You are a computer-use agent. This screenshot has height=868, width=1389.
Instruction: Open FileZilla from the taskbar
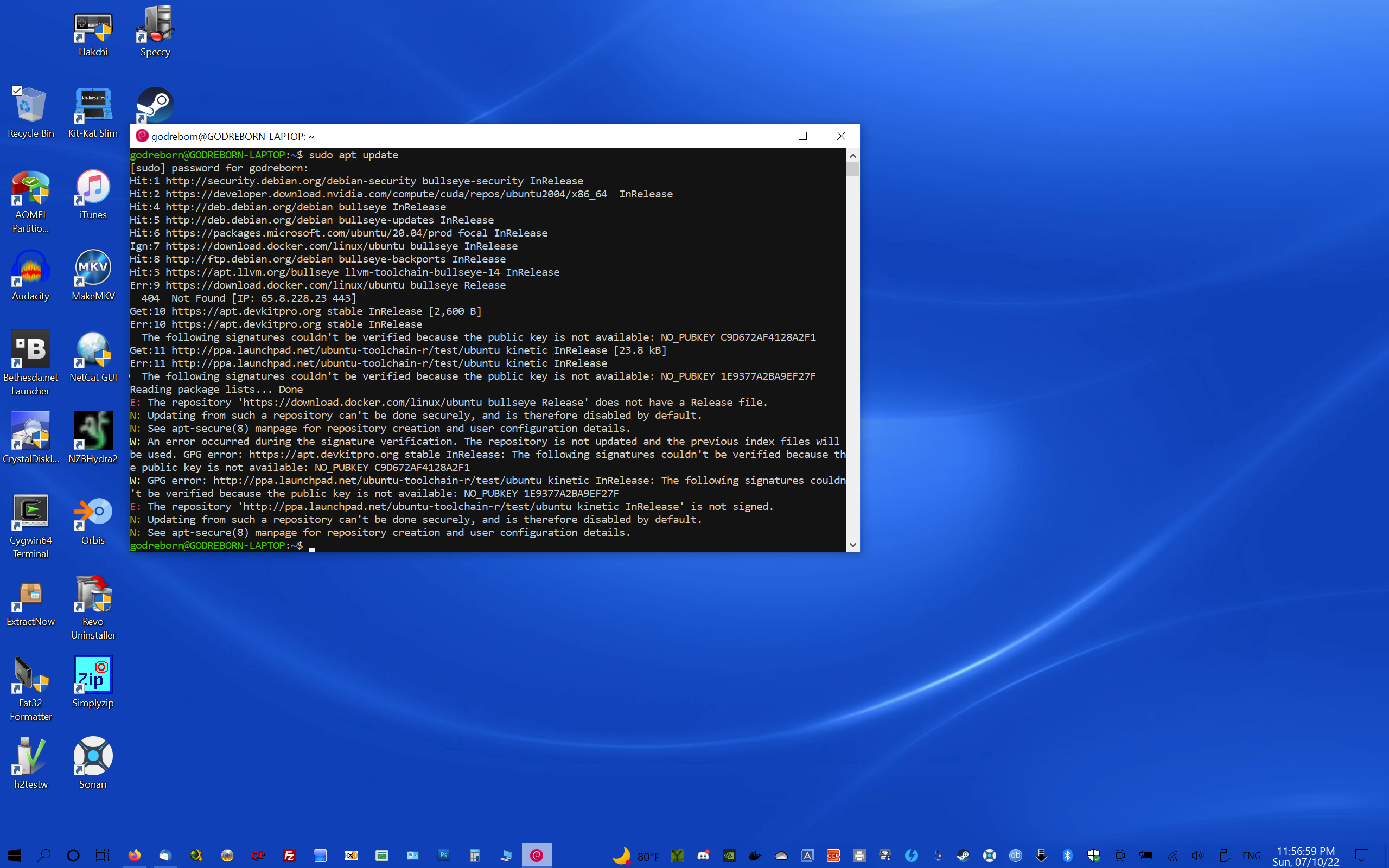tap(289, 856)
